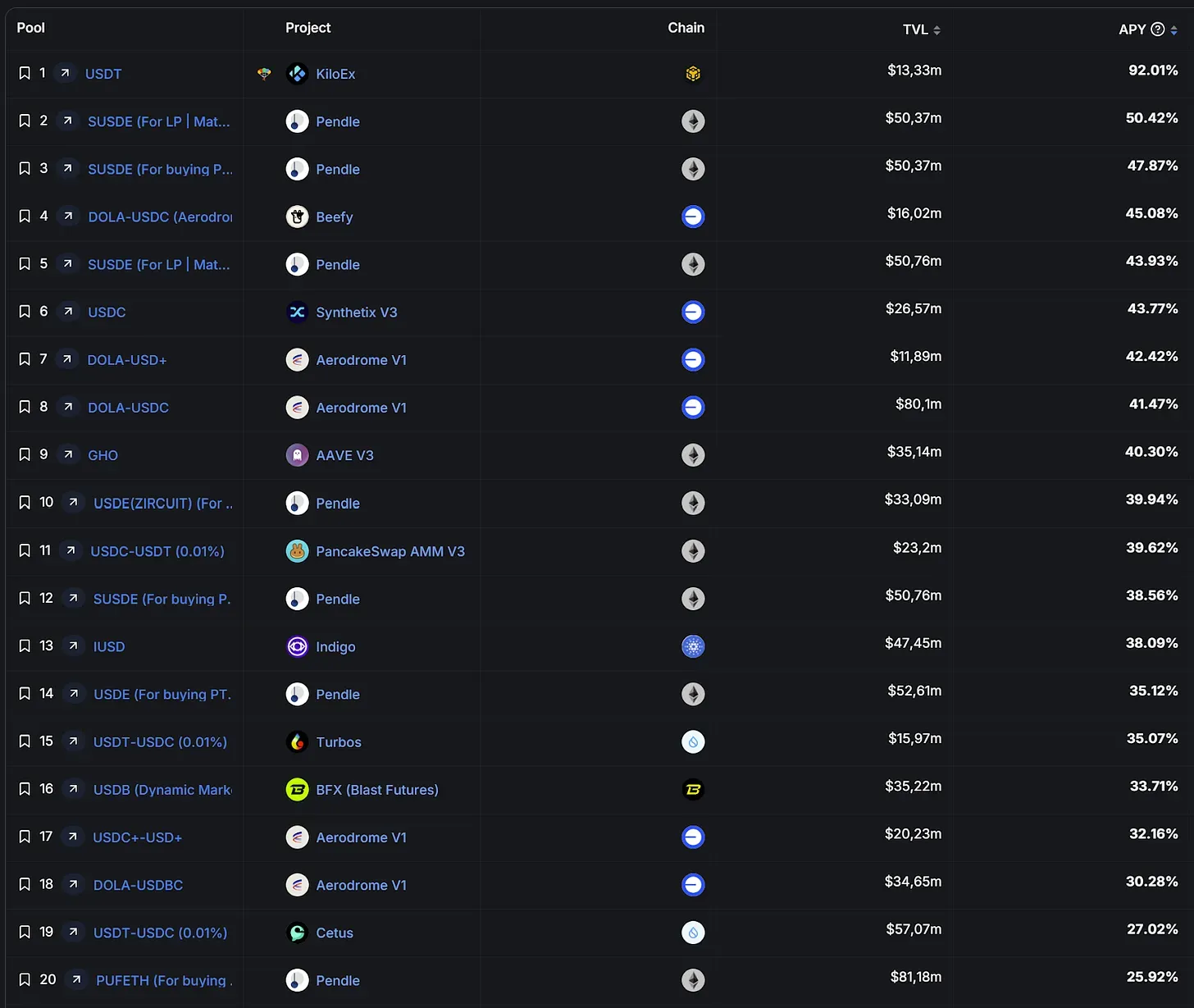Click the Chain column header

tap(686, 28)
